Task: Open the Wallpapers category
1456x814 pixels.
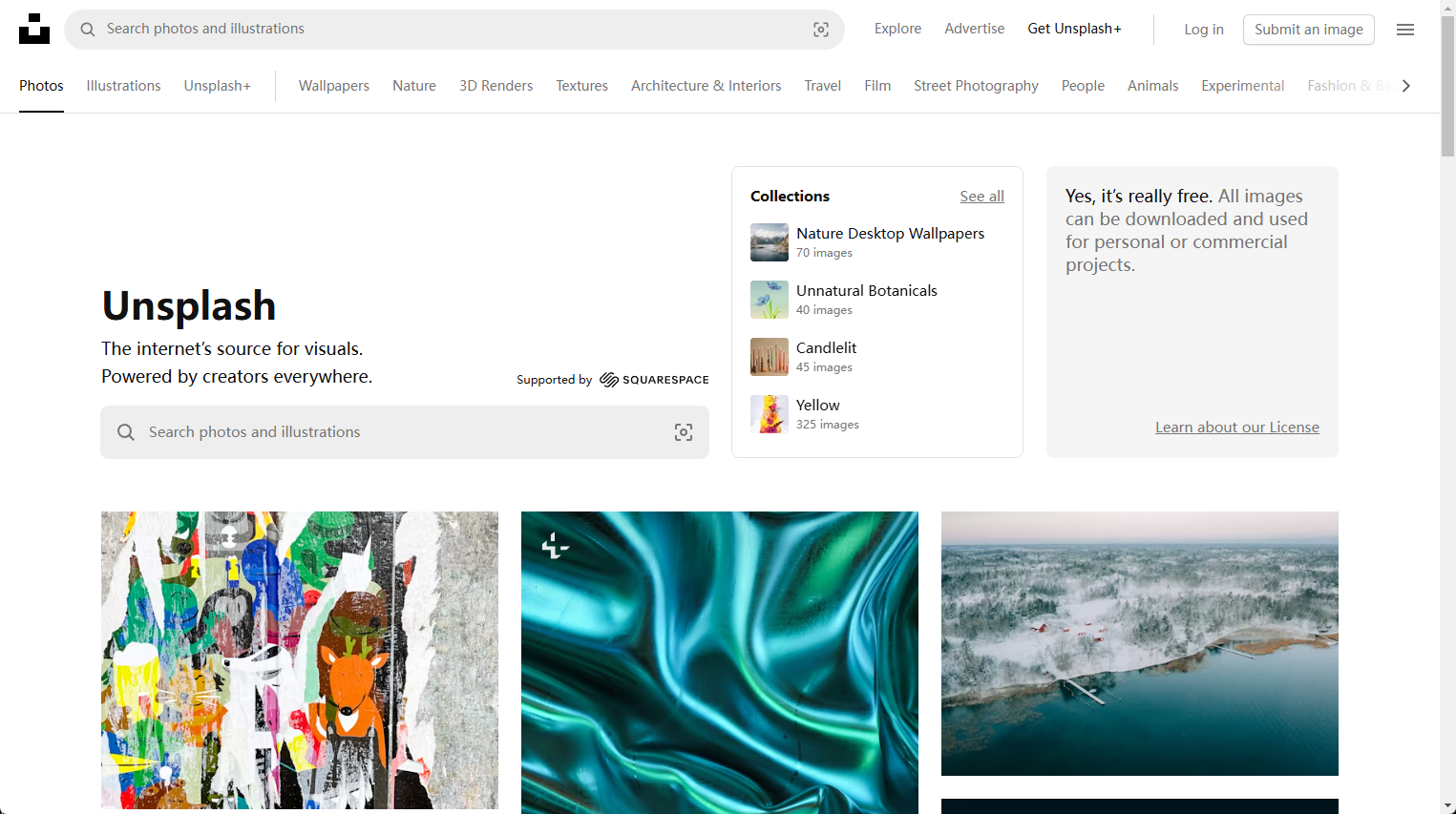Action: [333, 86]
